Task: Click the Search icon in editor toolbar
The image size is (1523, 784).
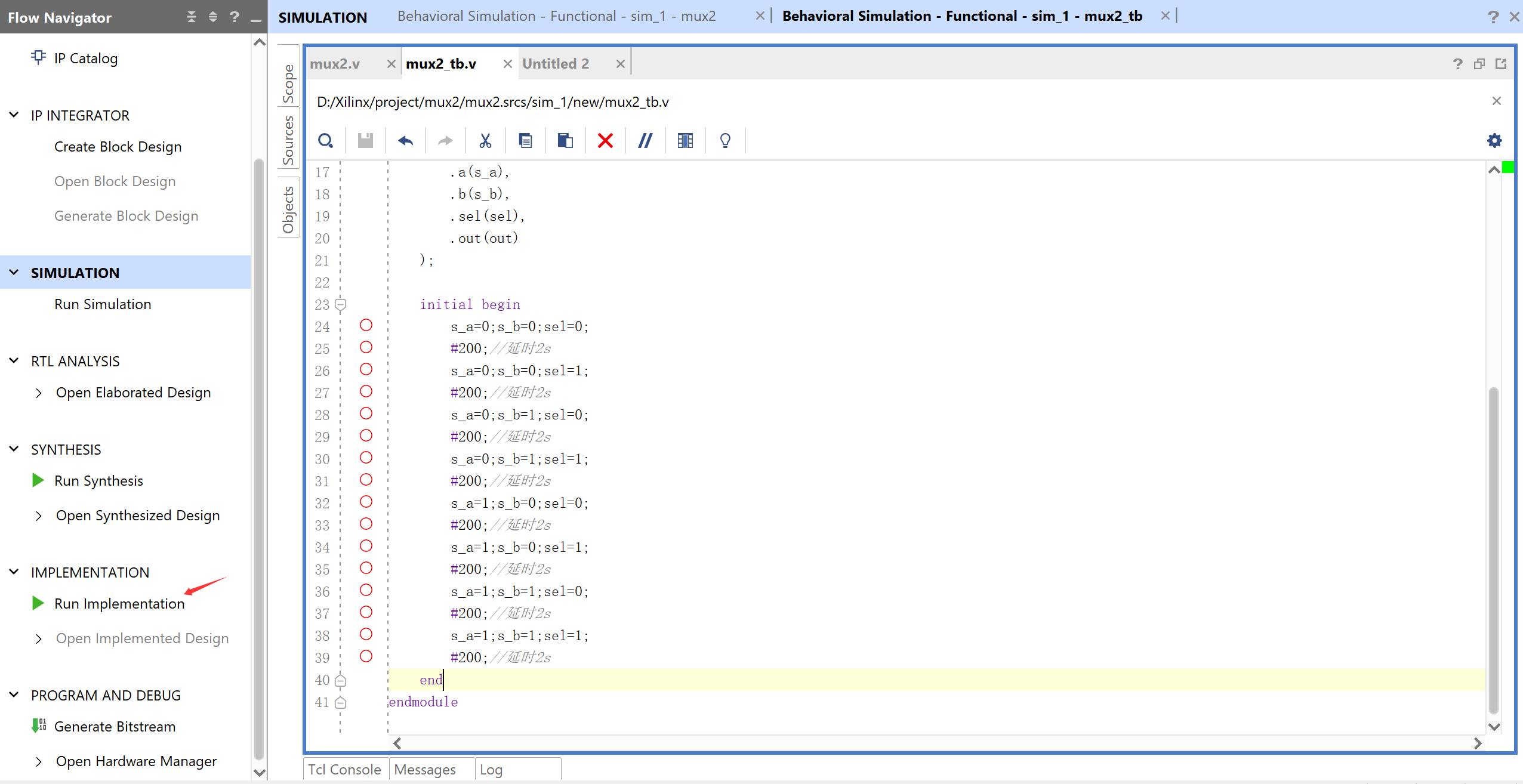Action: 325,141
